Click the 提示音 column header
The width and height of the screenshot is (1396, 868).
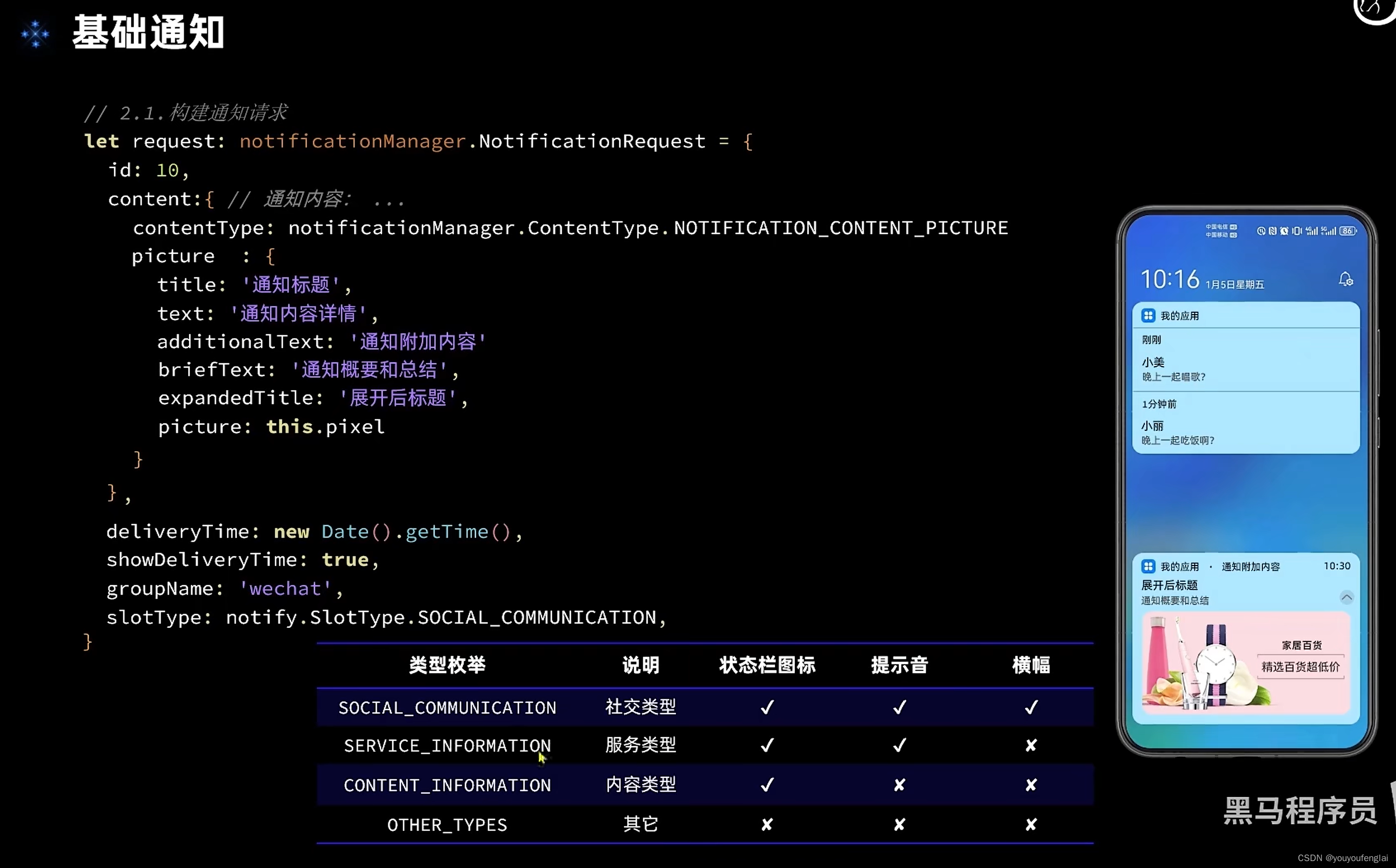899,665
